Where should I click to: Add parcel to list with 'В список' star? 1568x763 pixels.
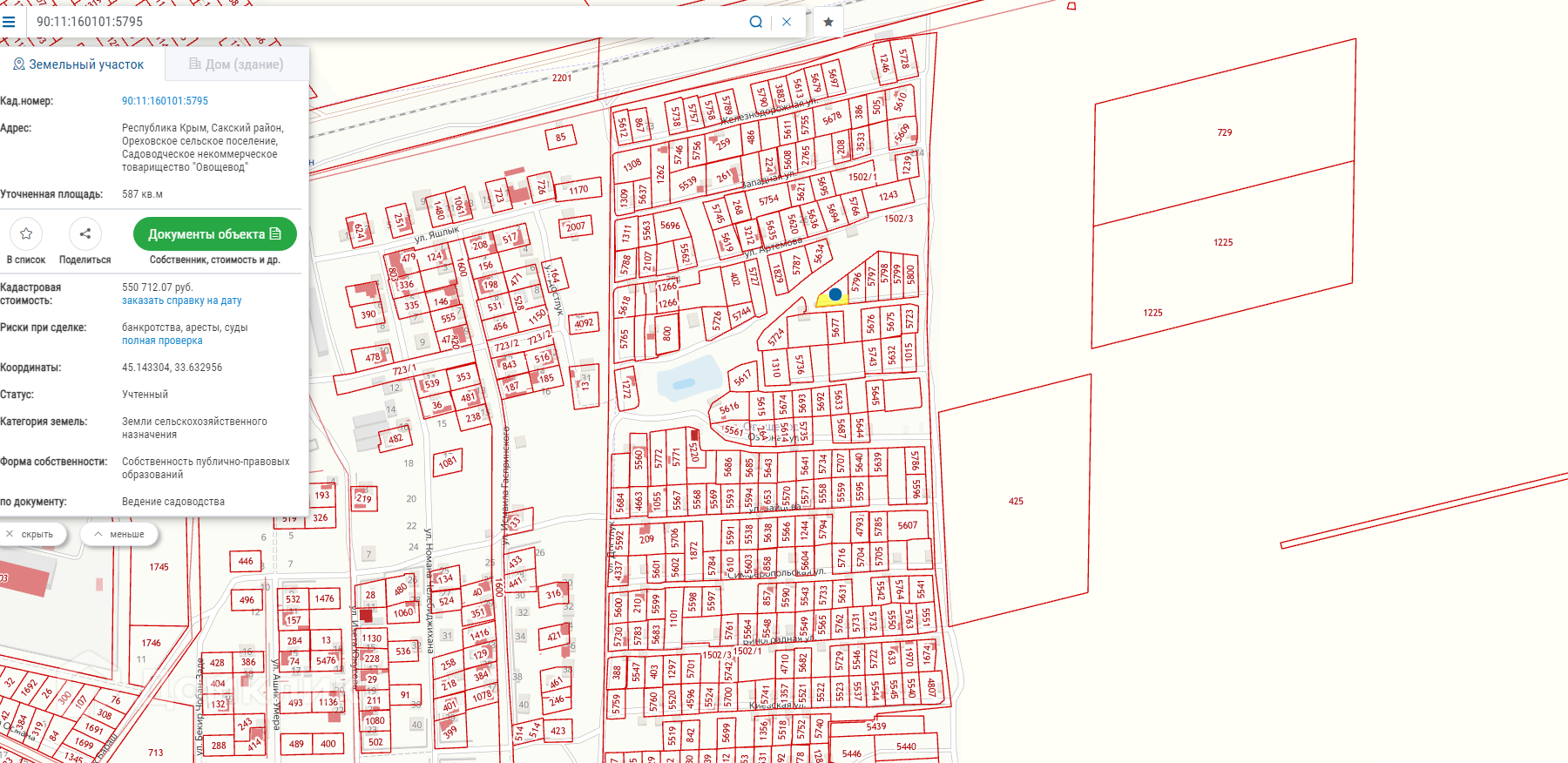(x=26, y=233)
